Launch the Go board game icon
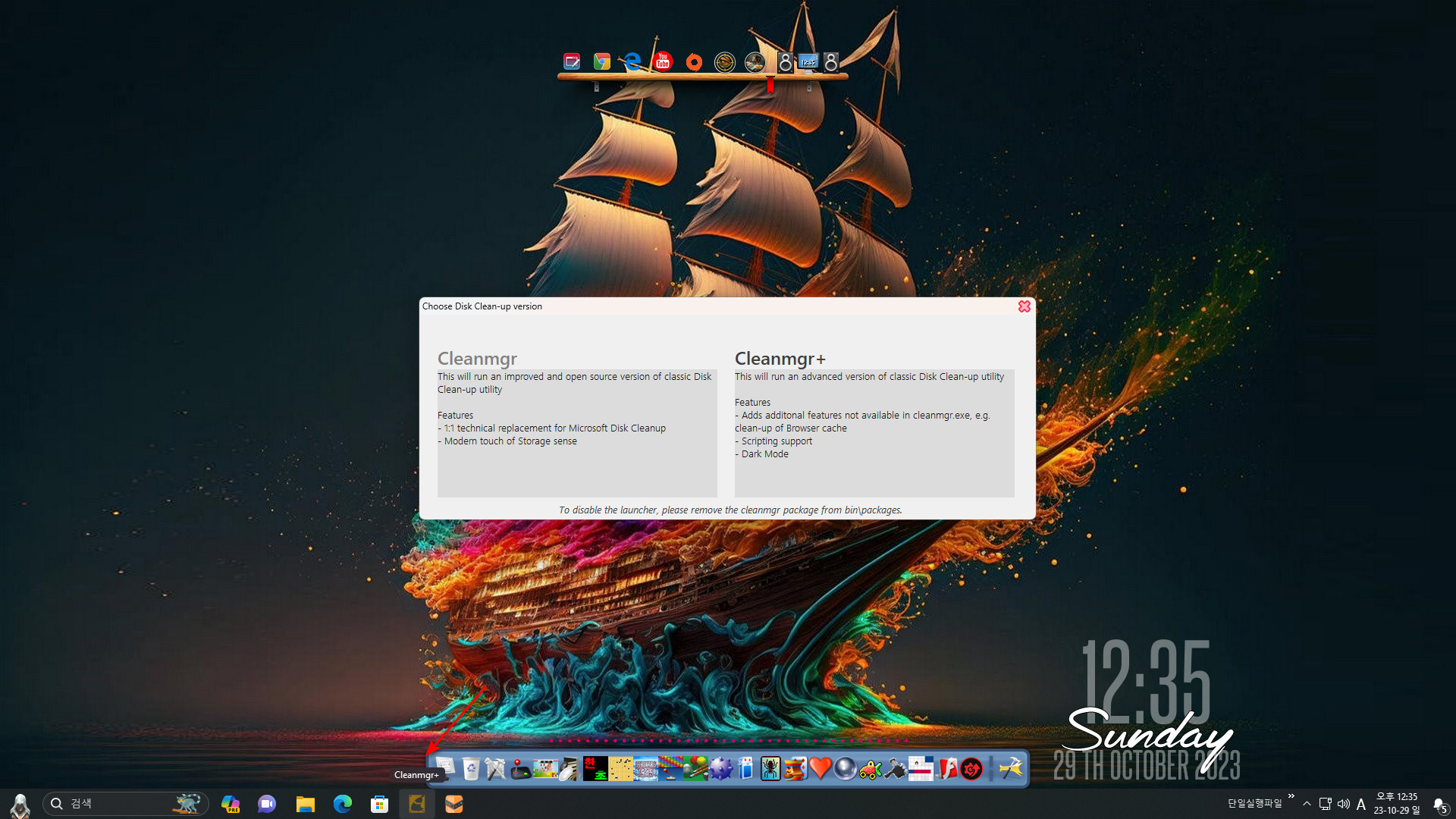The image size is (1456, 819). [x=620, y=769]
